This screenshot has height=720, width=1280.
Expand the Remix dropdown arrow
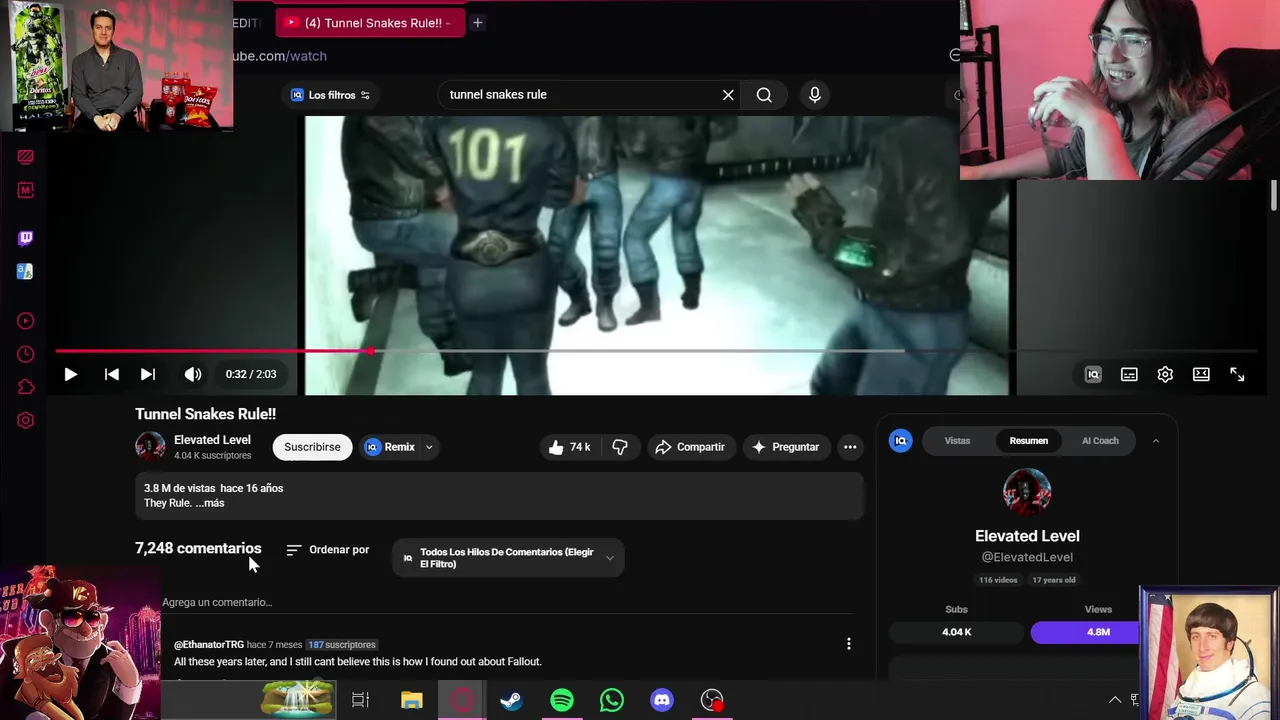click(x=429, y=447)
